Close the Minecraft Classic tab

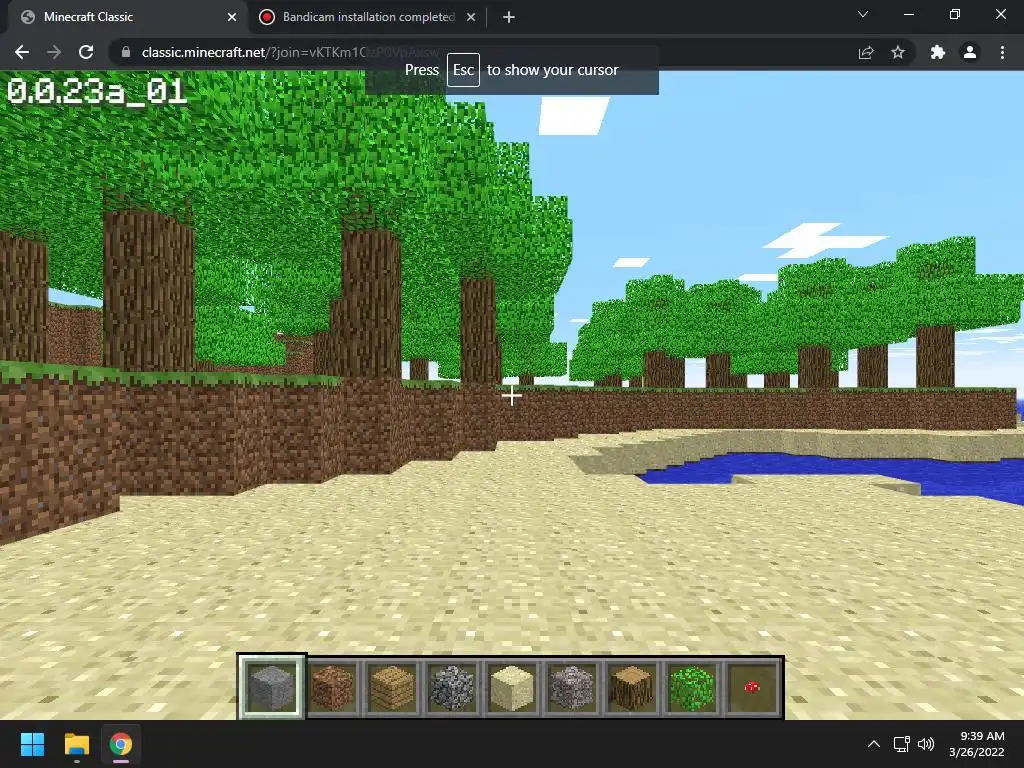(x=232, y=17)
